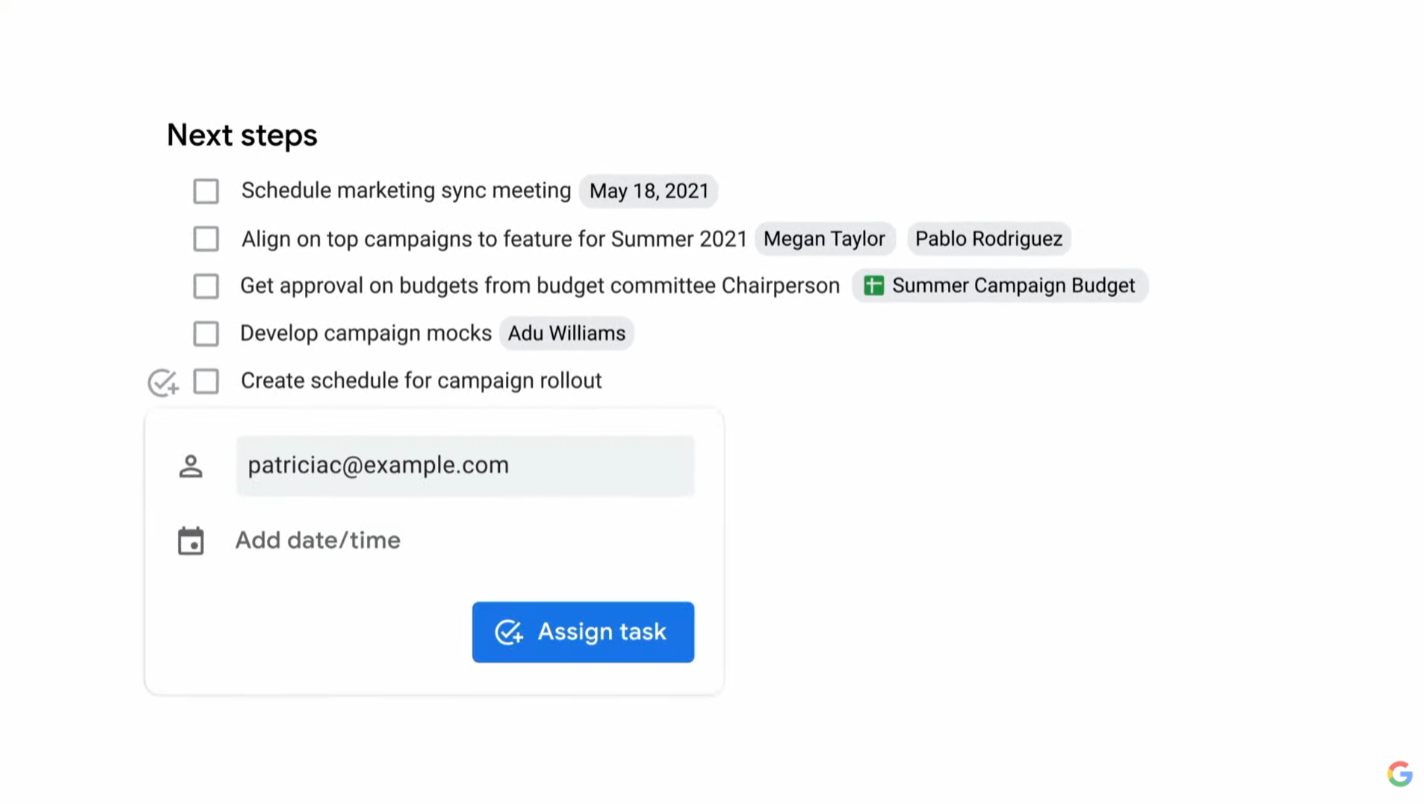Screen dimensions: 1424x804
Task: Check the Schedule marketing sync meeting box
Action: [x=206, y=191]
